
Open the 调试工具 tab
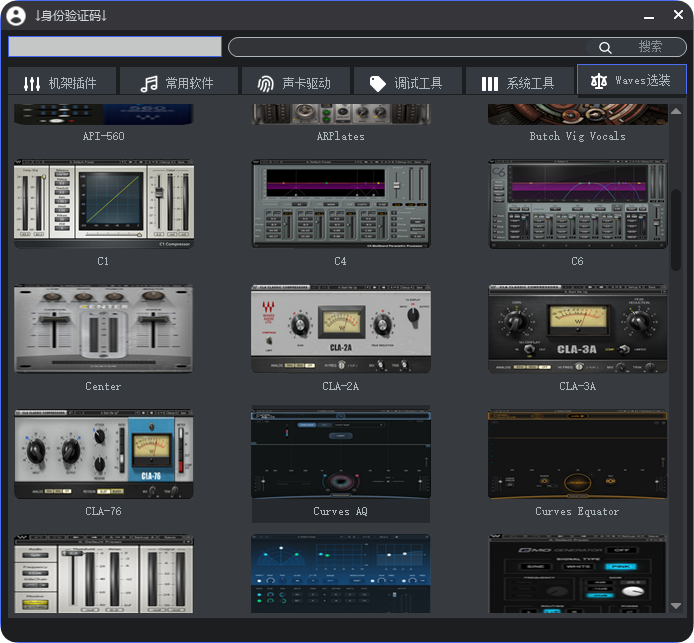pyautogui.click(x=408, y=81)
